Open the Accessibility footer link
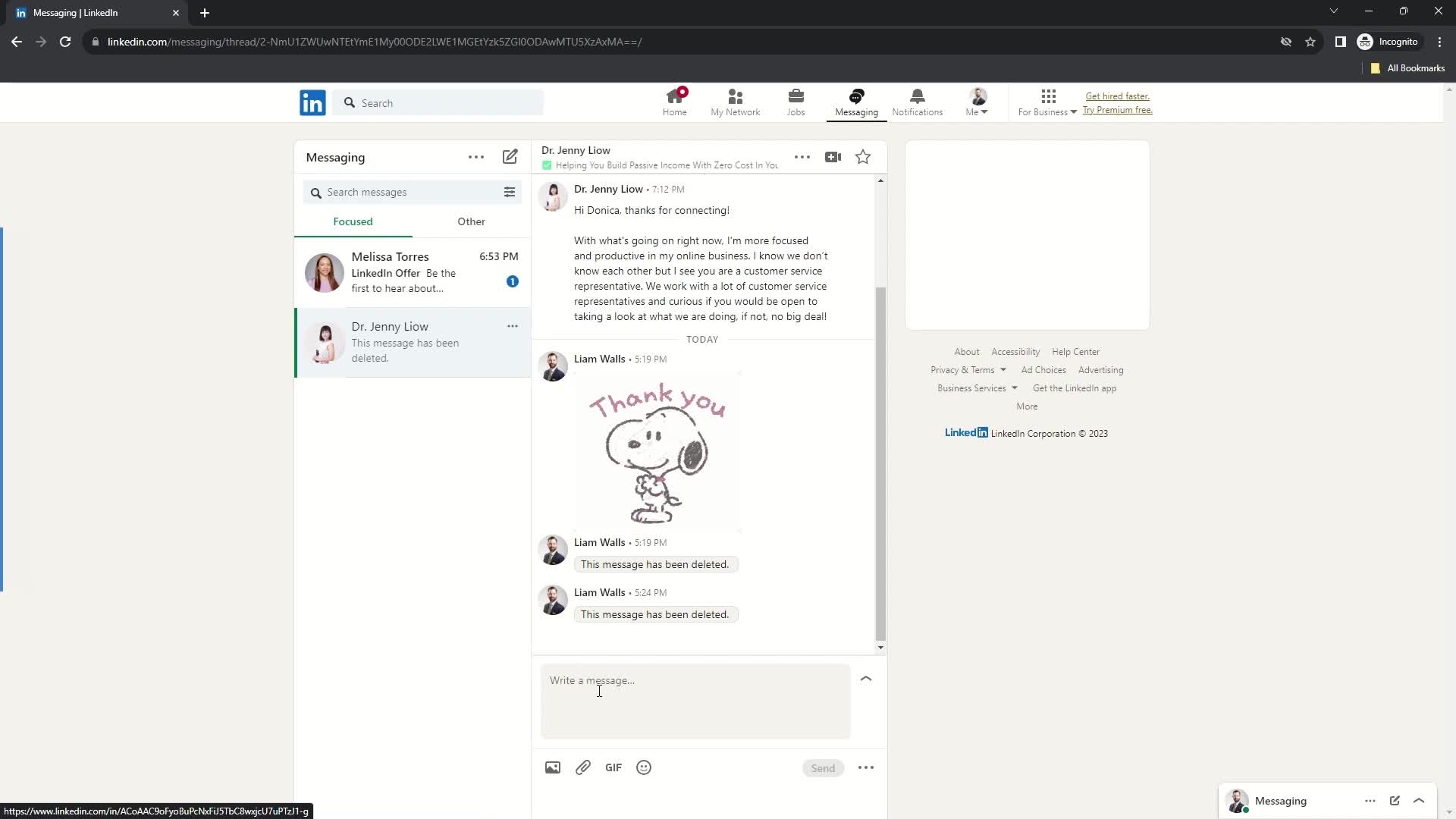 pos(1015,352)
